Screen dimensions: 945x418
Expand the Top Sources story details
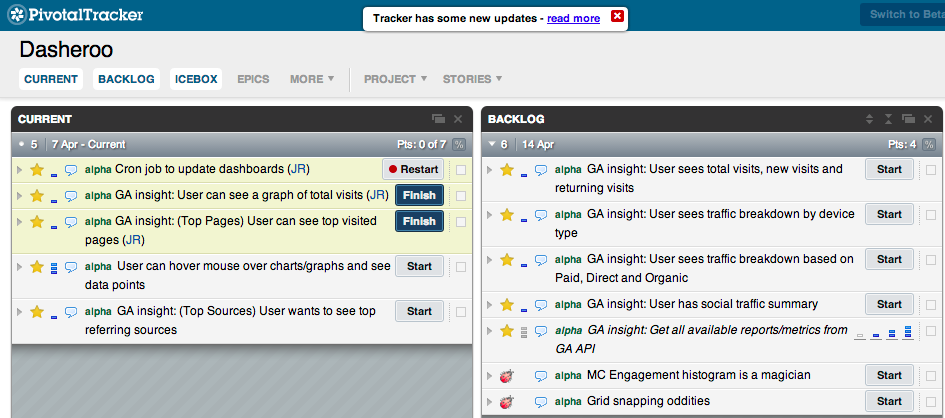coord(20,312)
